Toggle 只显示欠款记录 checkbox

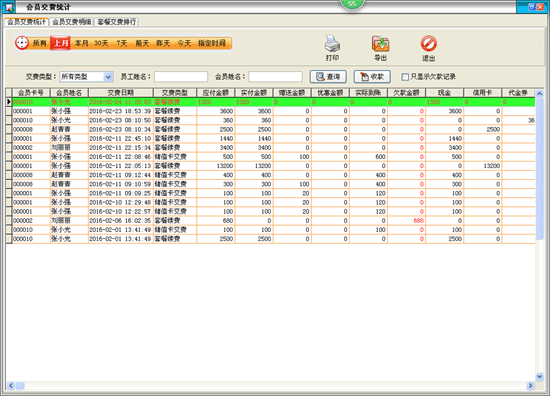(x=405, y=77)
